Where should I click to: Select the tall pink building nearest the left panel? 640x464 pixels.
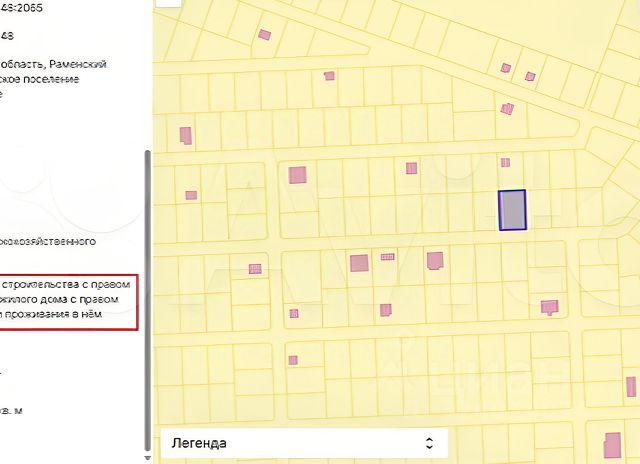pos(186,135)
